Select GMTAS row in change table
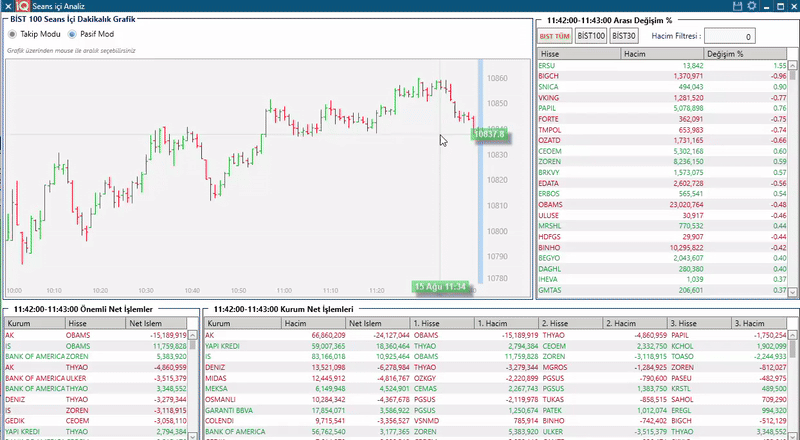The width and height of the screenshot is (800, 440). pos(662,290)
